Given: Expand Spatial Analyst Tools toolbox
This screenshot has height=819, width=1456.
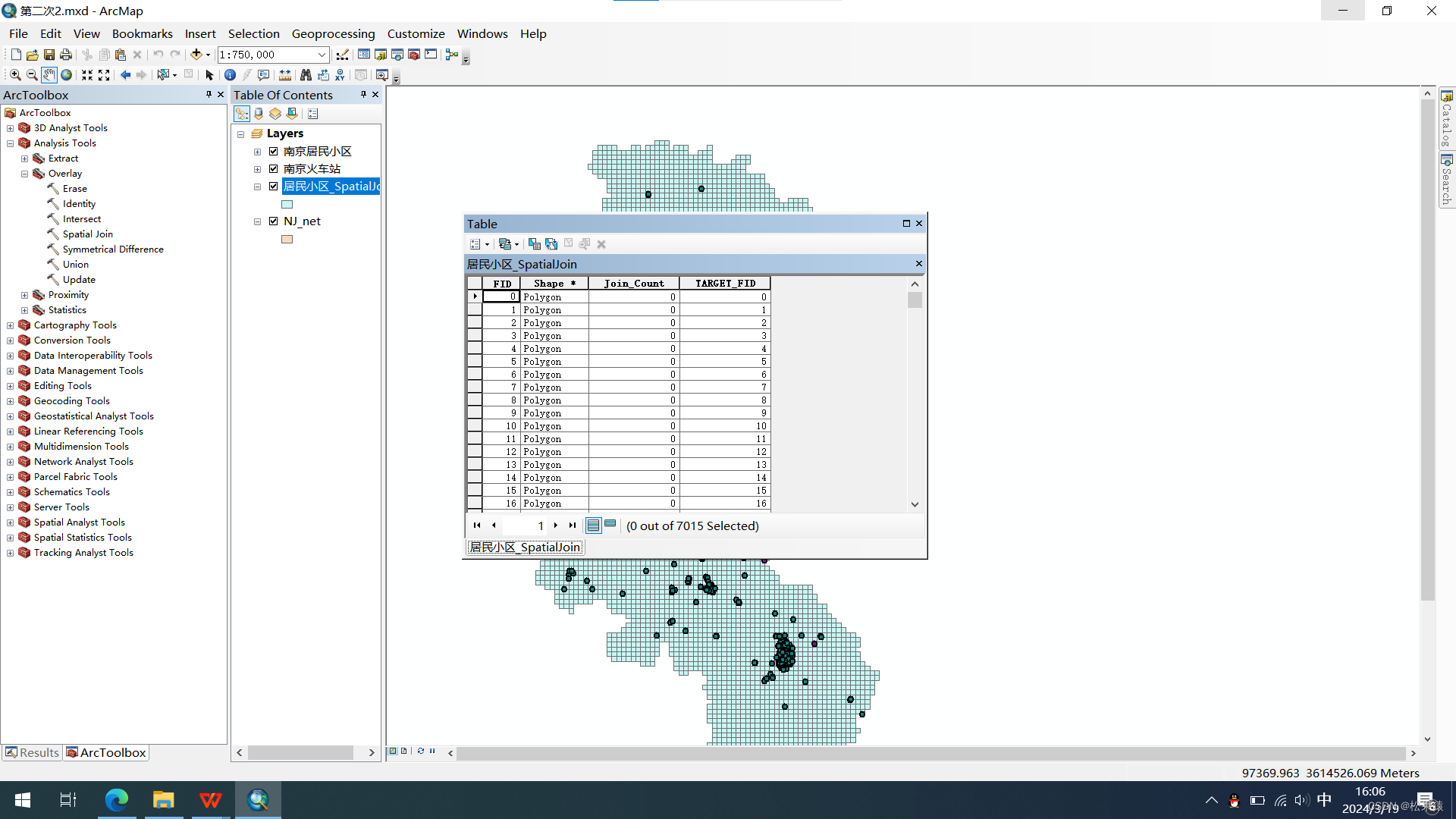Looking at the screenshot, I should tap(10, 522).
